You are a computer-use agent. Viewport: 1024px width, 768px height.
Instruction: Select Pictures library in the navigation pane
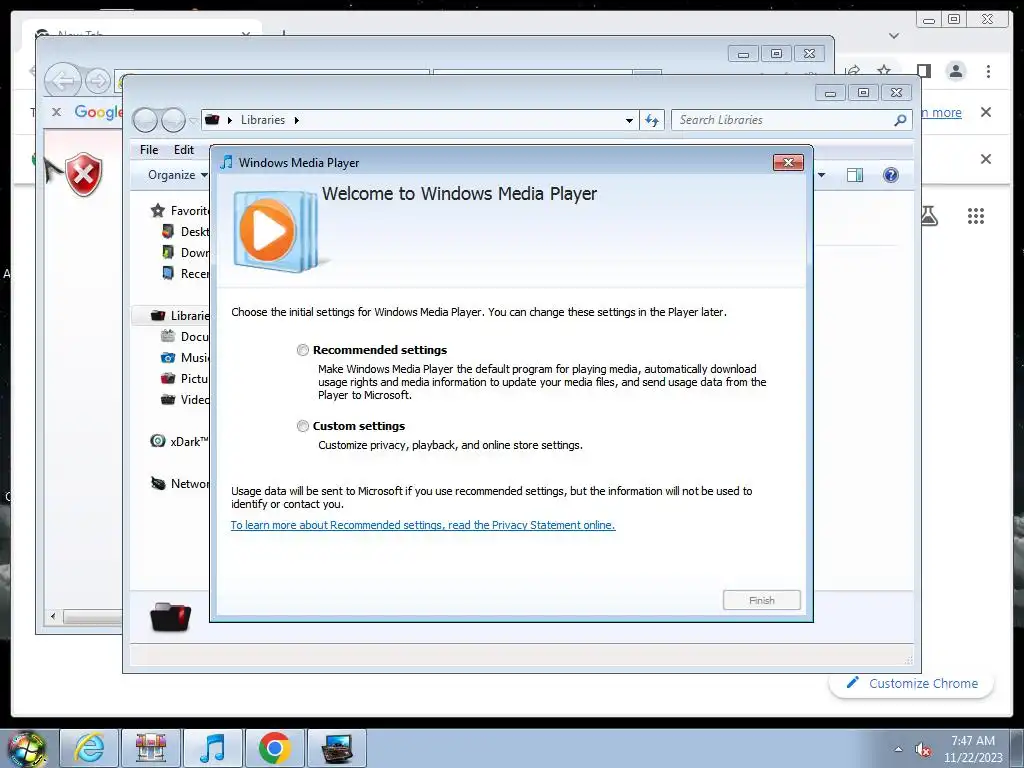pyautogui.click(x=185, y=378)
